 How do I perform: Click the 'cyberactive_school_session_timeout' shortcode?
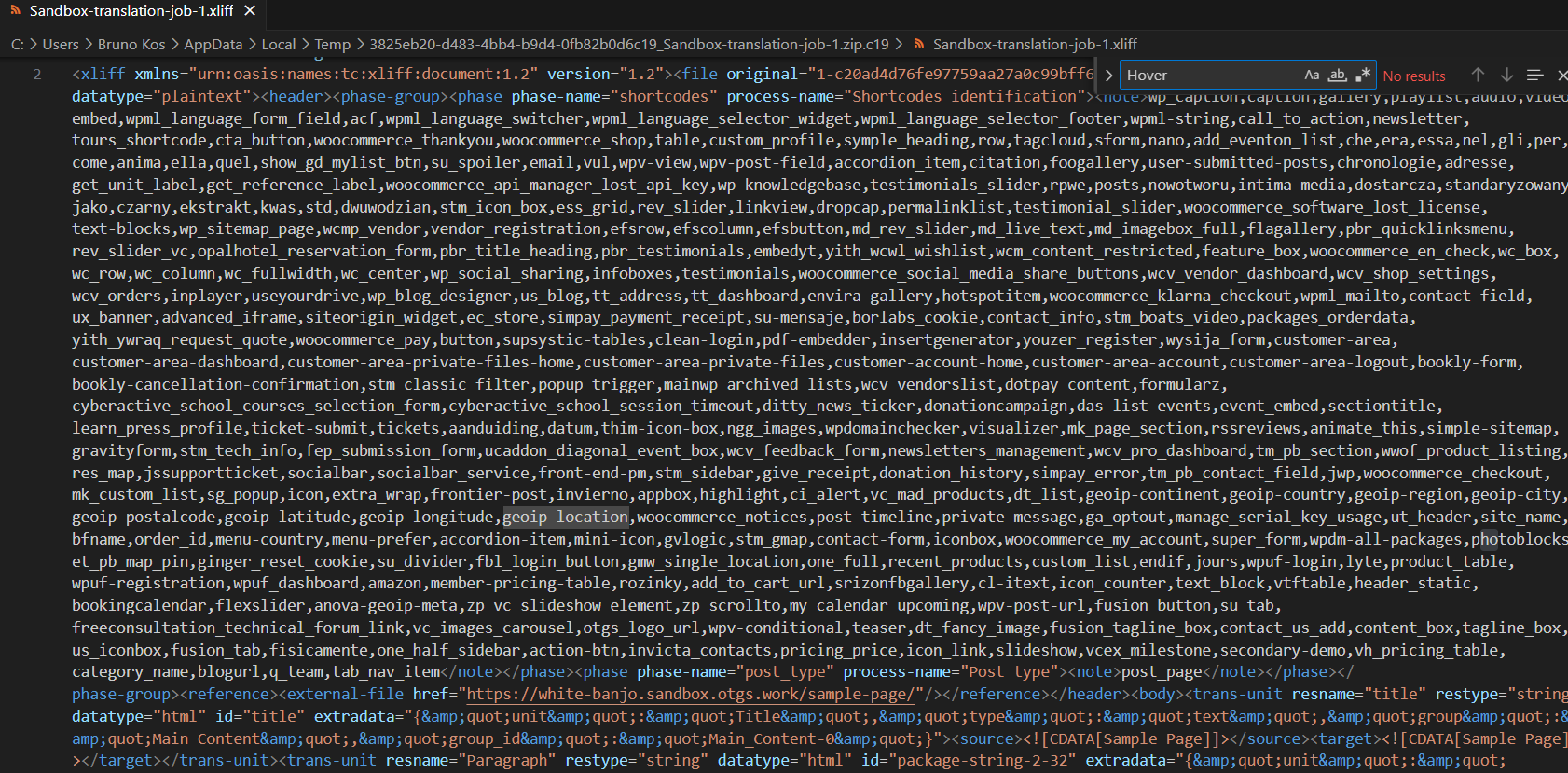pos(601,406)
